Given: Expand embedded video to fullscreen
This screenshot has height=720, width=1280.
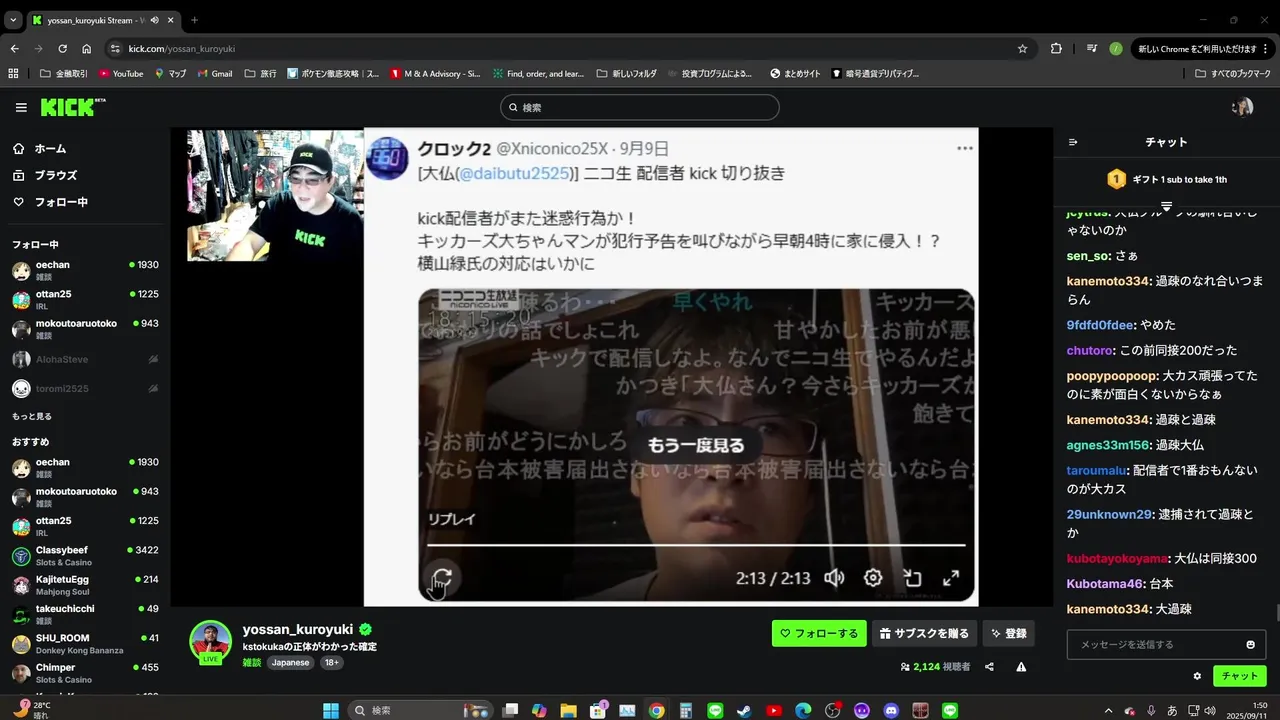Looking at the screenshot, I should pos(951,578).
